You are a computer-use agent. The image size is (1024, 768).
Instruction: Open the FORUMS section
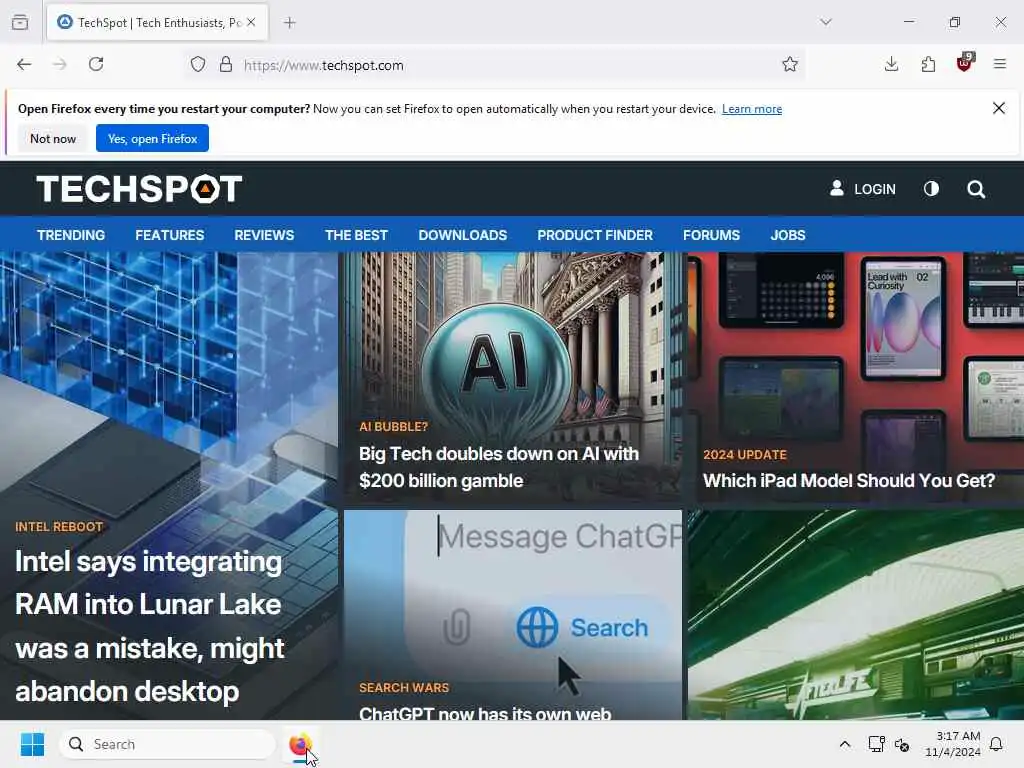711,235
